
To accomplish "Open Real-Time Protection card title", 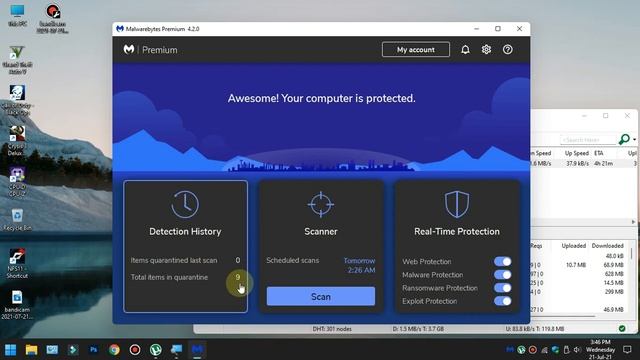I will (x=457, y=231).
